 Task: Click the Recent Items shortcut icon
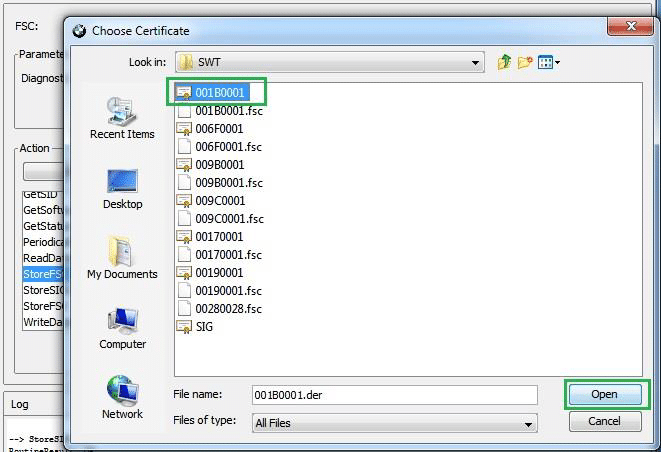point(122,111)
